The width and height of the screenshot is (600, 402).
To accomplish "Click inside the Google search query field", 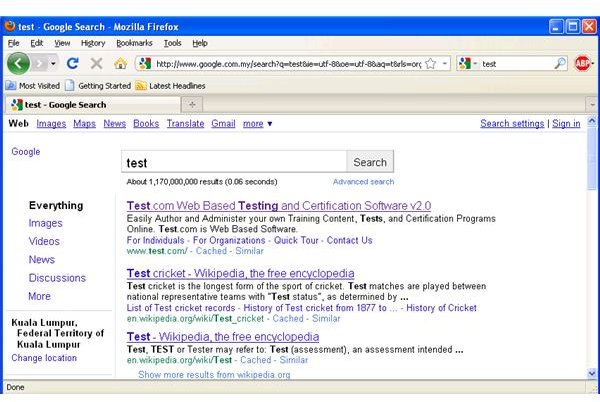I will pyautogui.click(x=234, y=162).
